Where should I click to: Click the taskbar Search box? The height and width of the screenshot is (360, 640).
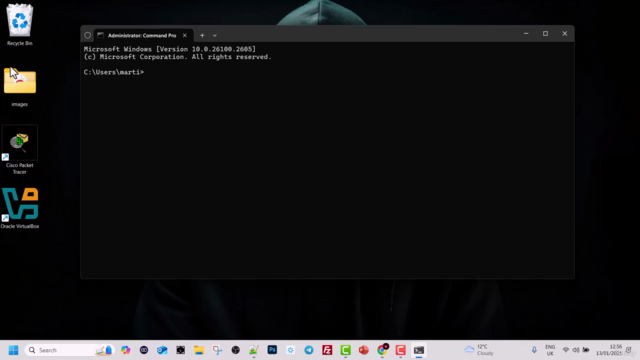(x=69, y=350)
